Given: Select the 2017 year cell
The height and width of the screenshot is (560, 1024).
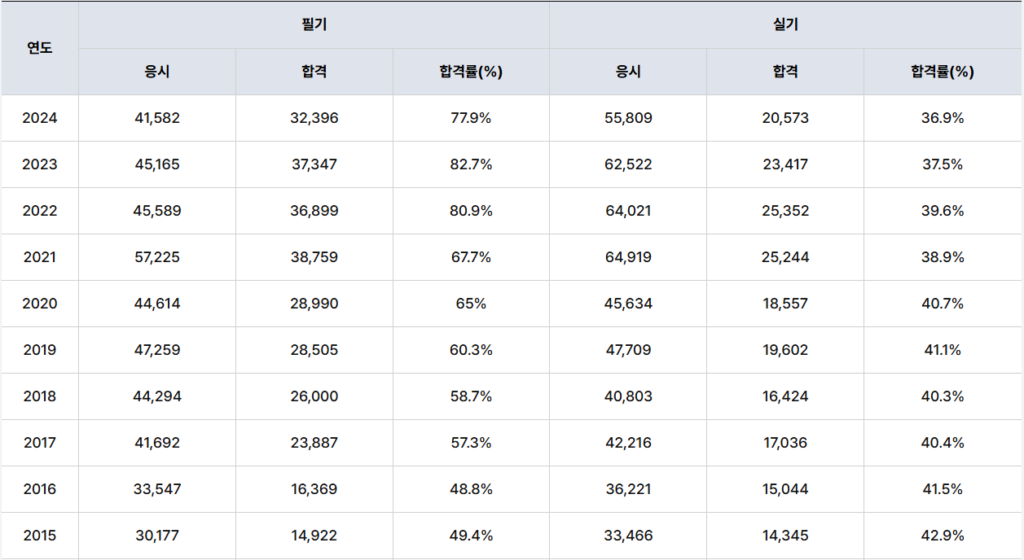Looking at the screenshot, I should (x=39, y=443).
